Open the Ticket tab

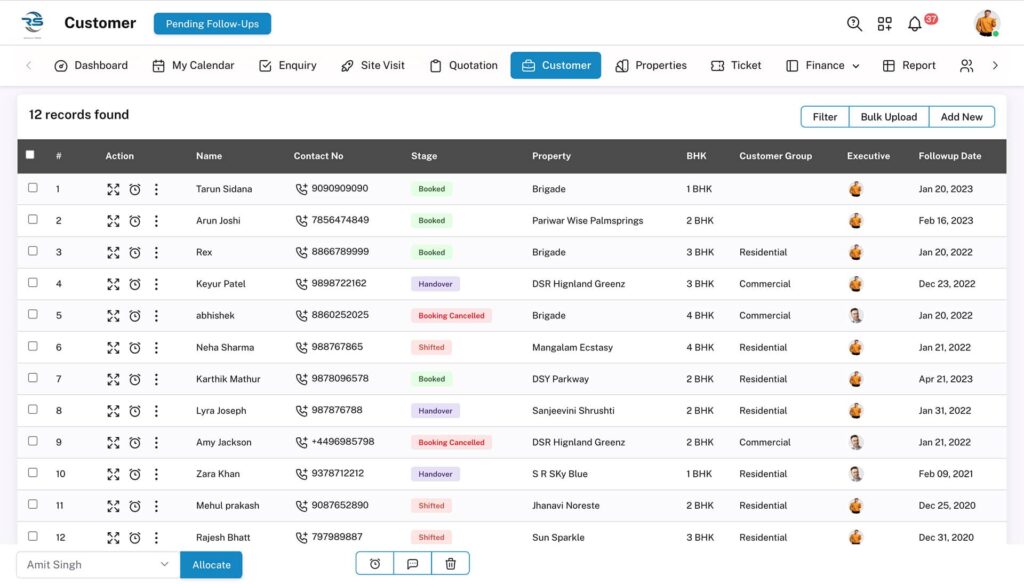point(736,65)
